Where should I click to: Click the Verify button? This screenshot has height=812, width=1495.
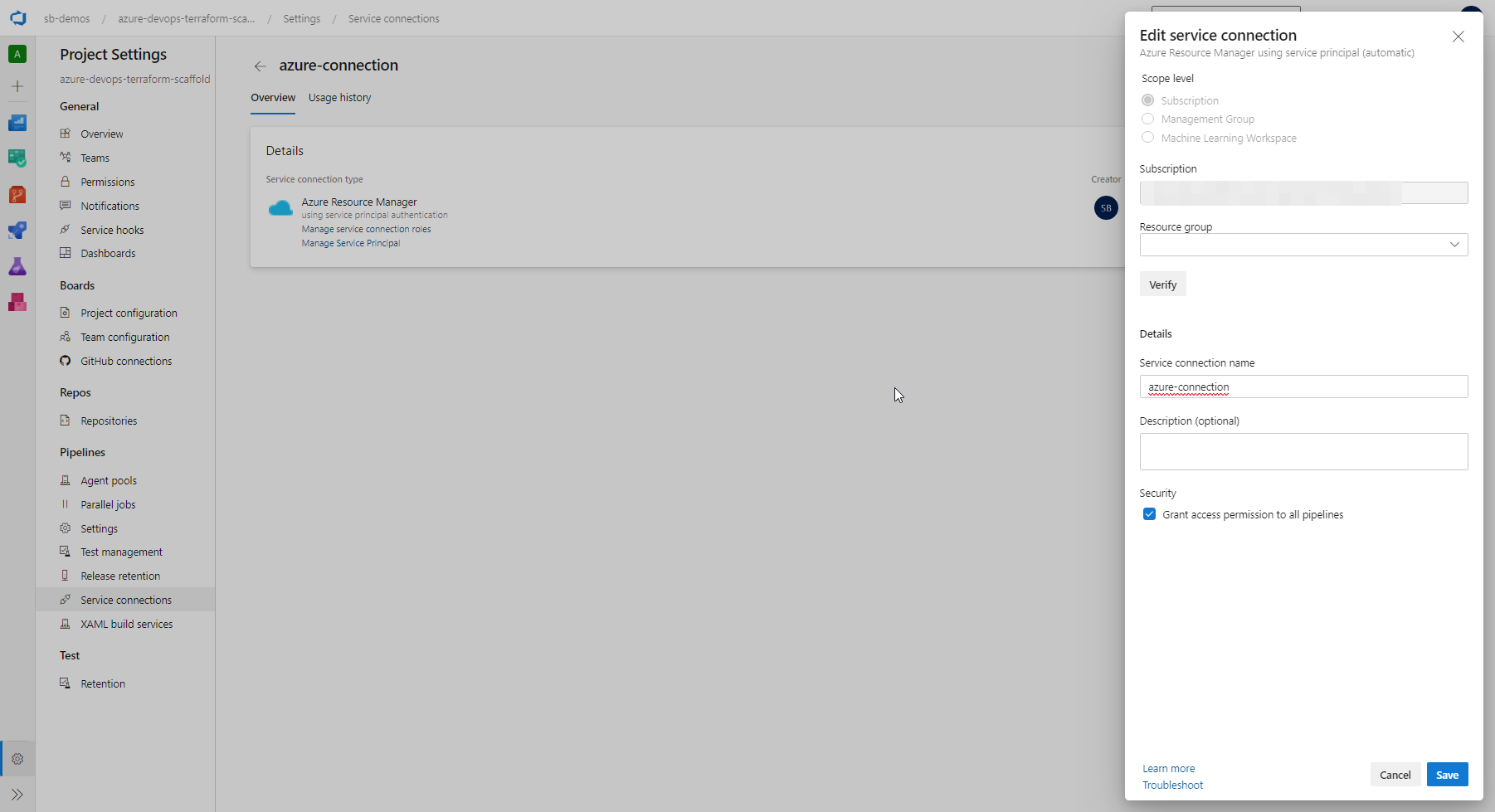1162,284
